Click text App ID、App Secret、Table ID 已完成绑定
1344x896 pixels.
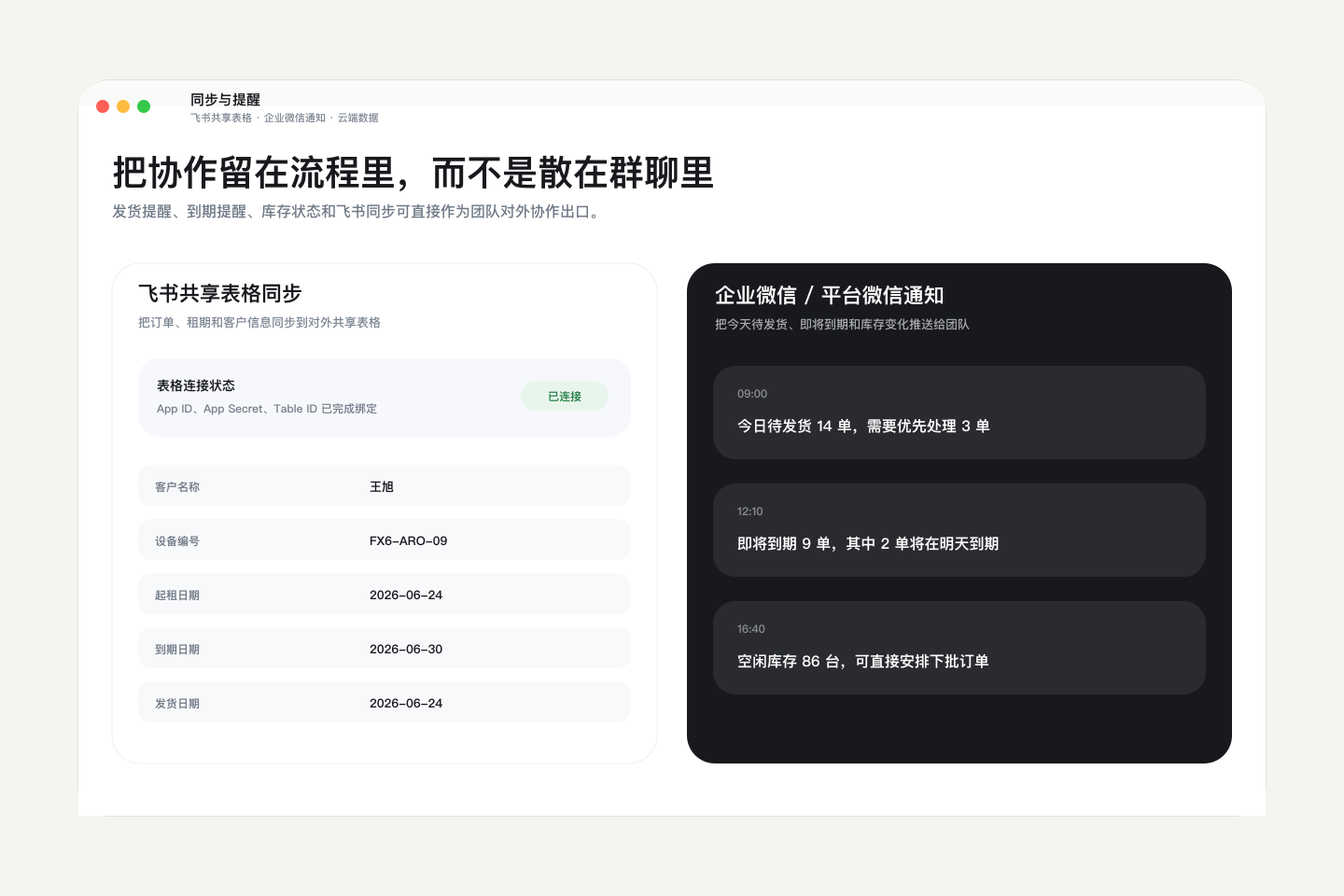[267, 409]
